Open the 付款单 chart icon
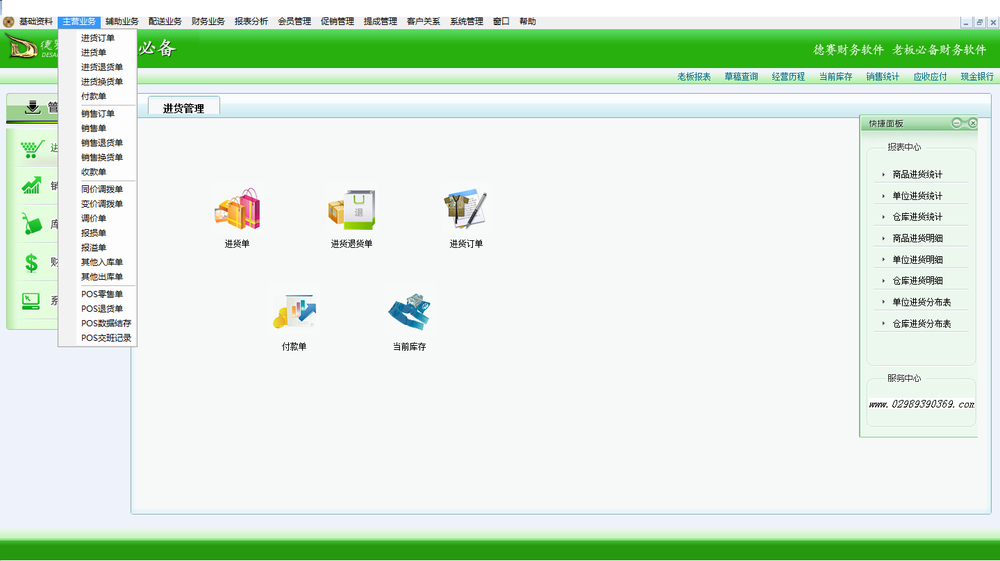 tap(294, 312)
